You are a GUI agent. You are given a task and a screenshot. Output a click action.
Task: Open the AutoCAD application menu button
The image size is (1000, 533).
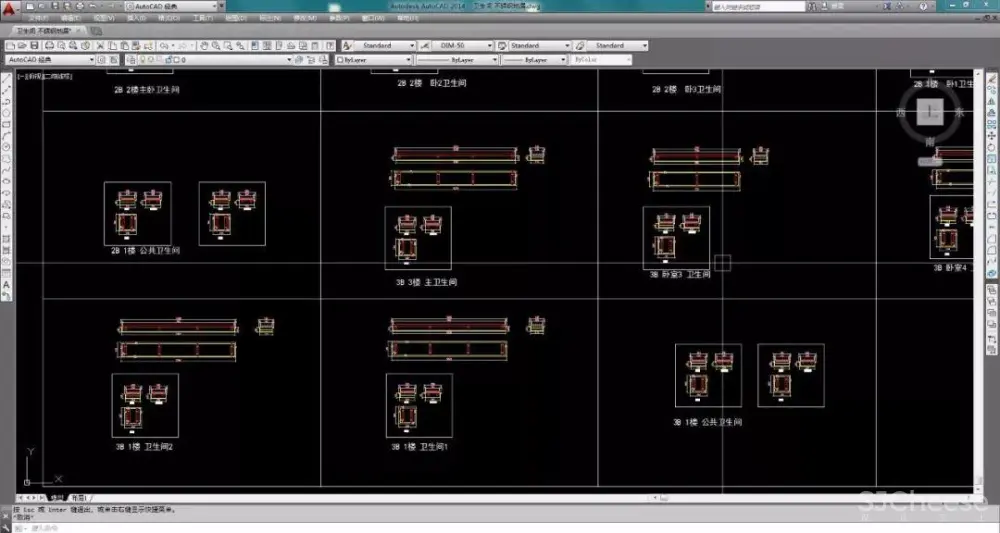click(x=8, y=8)
